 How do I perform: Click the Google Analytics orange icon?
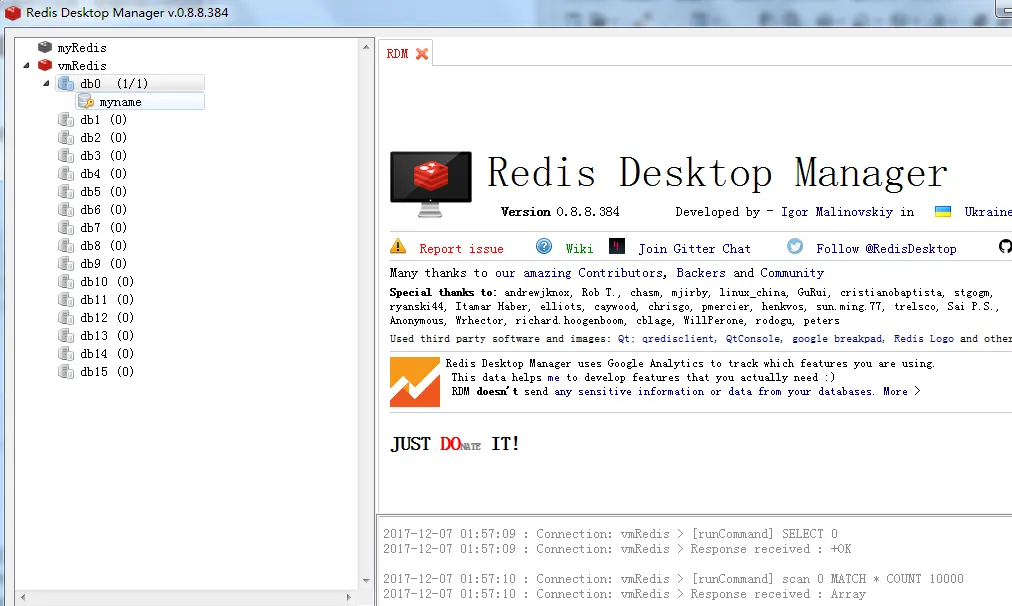(x=415, y=382)
